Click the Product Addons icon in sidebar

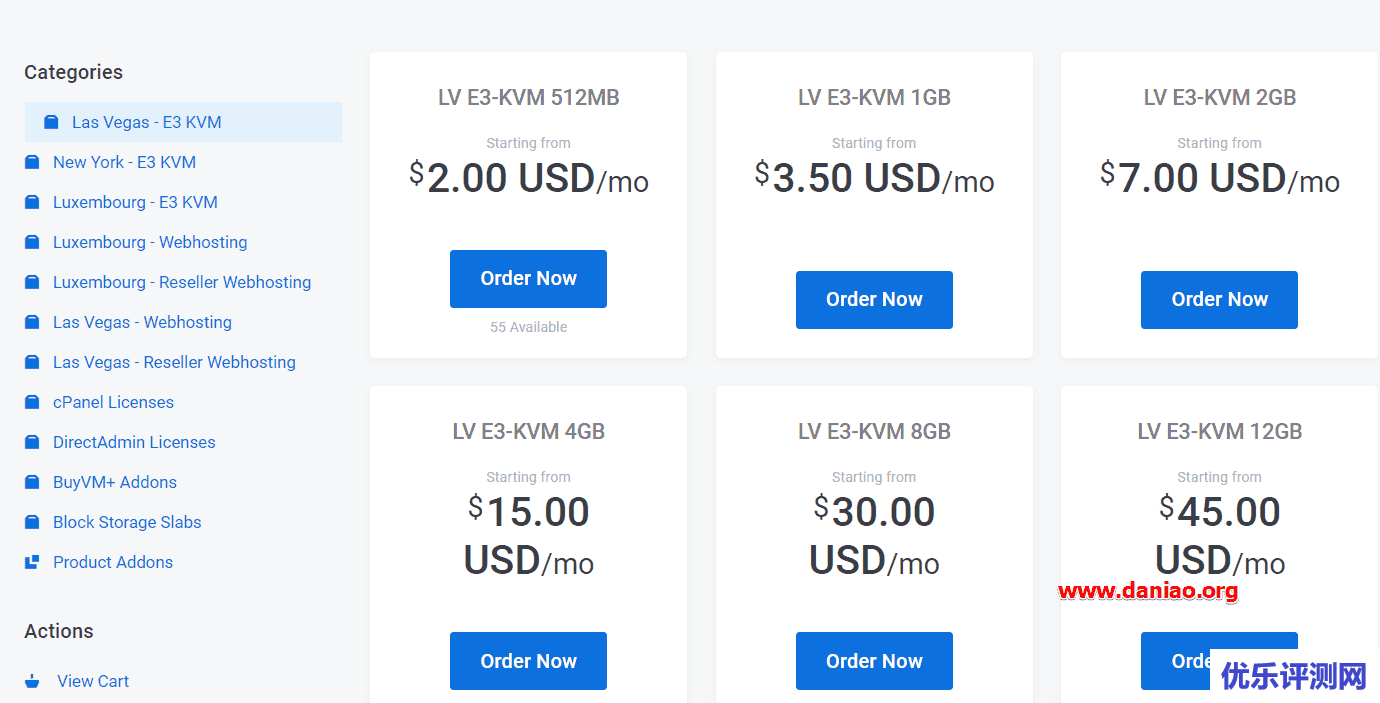(31, 561)
